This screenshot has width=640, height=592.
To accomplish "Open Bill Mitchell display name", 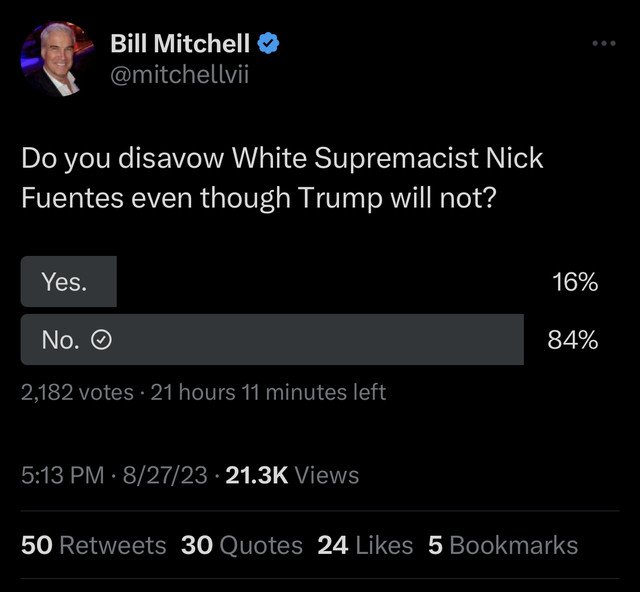I will point(180,43).
